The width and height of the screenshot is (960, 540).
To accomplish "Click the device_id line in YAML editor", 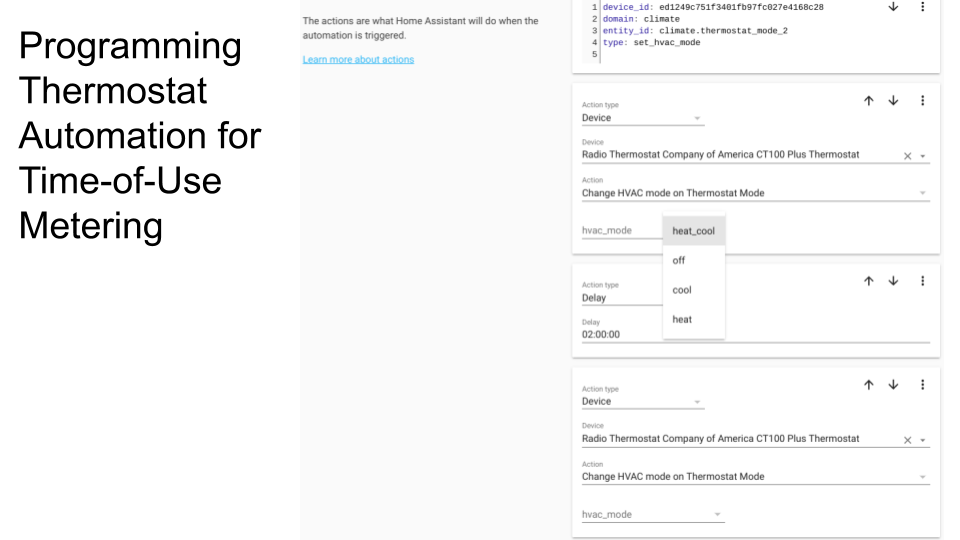I will coord(713,7).
